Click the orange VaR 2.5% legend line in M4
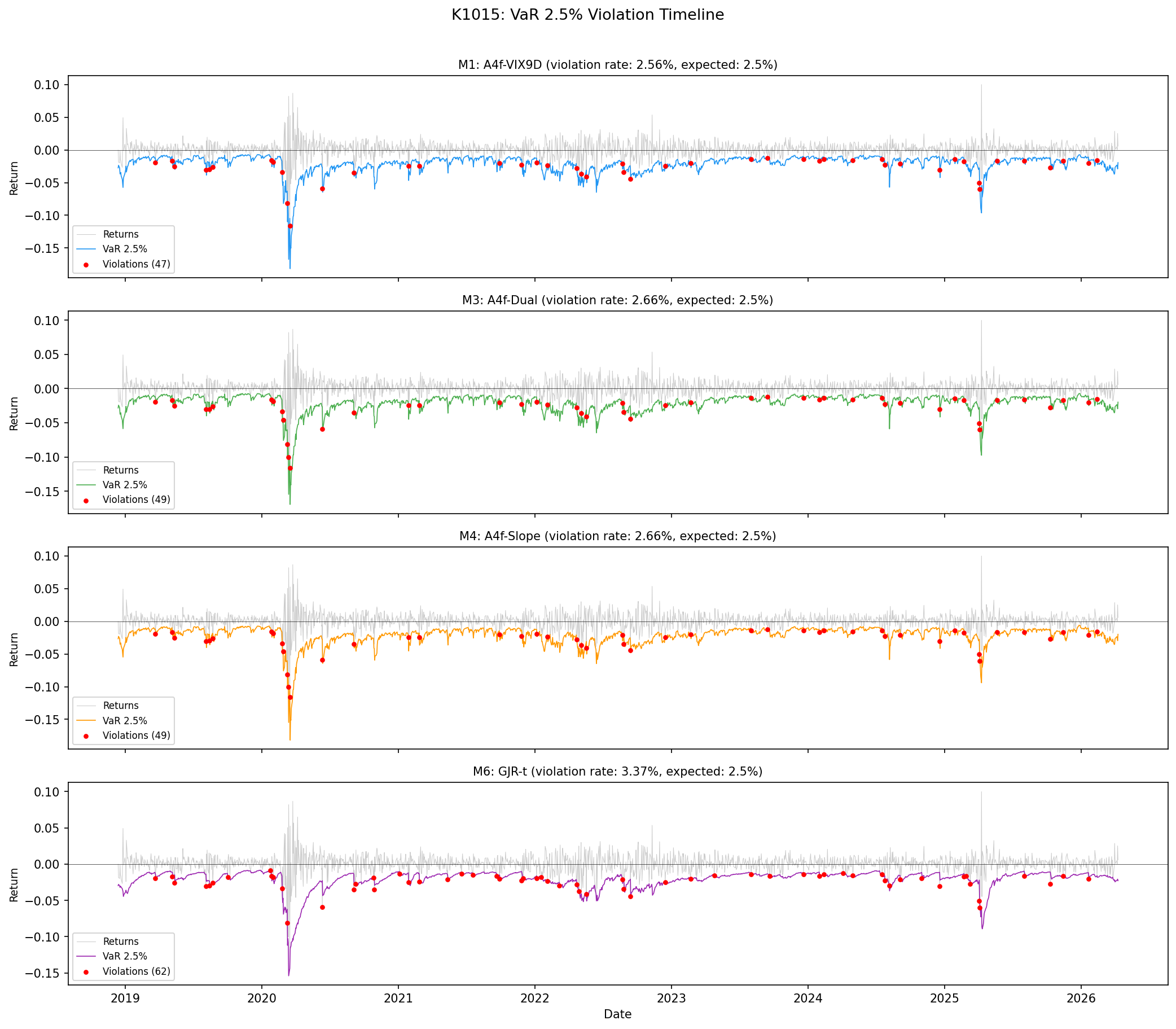Viewport: 1176px width, 1029px height. tap(86, 721)
